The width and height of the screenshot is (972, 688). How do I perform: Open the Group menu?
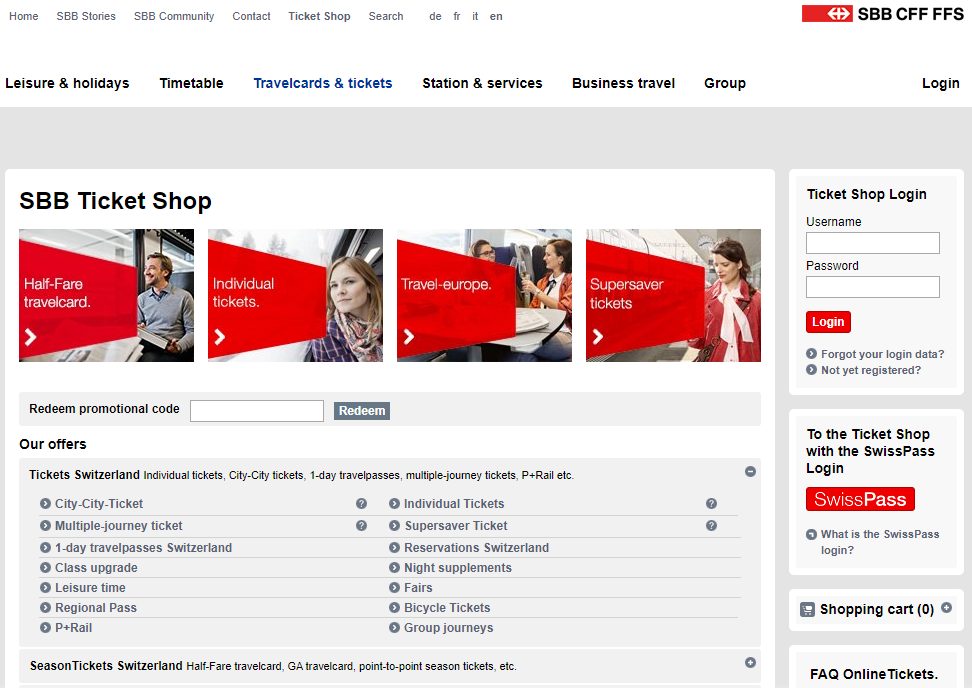tap(725, 83)
